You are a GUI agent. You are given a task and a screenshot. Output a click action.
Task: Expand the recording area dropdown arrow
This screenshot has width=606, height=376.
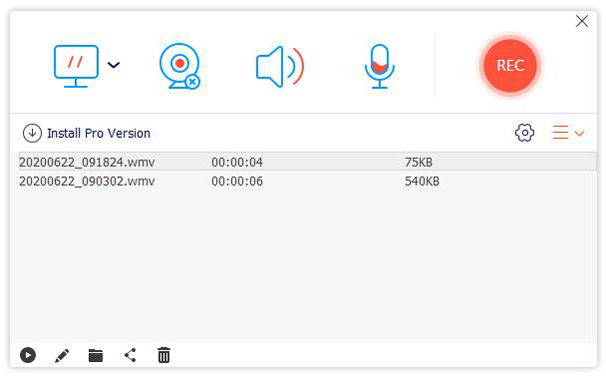point(113,65)
